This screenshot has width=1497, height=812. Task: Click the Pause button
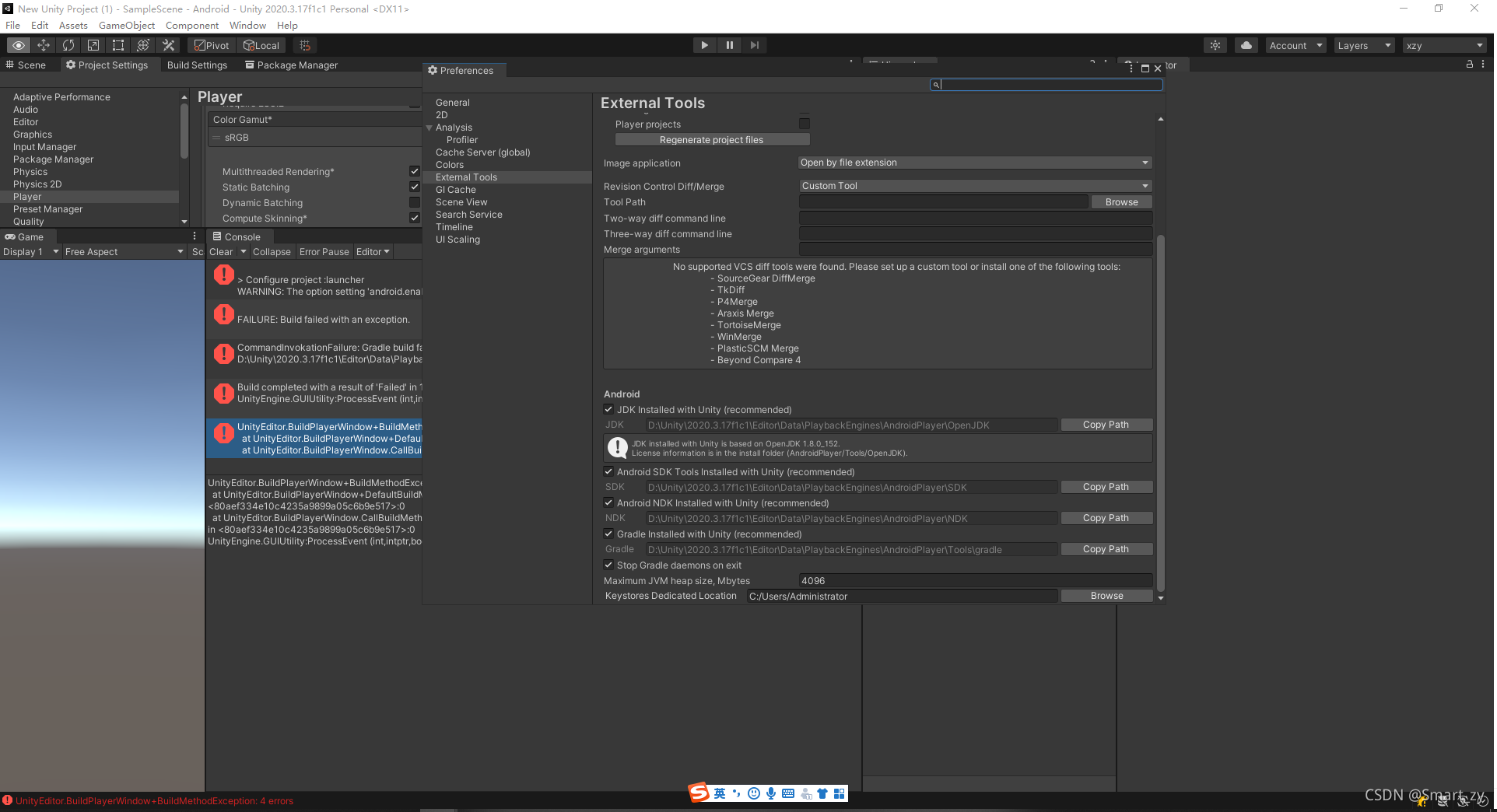click(730, 45)
